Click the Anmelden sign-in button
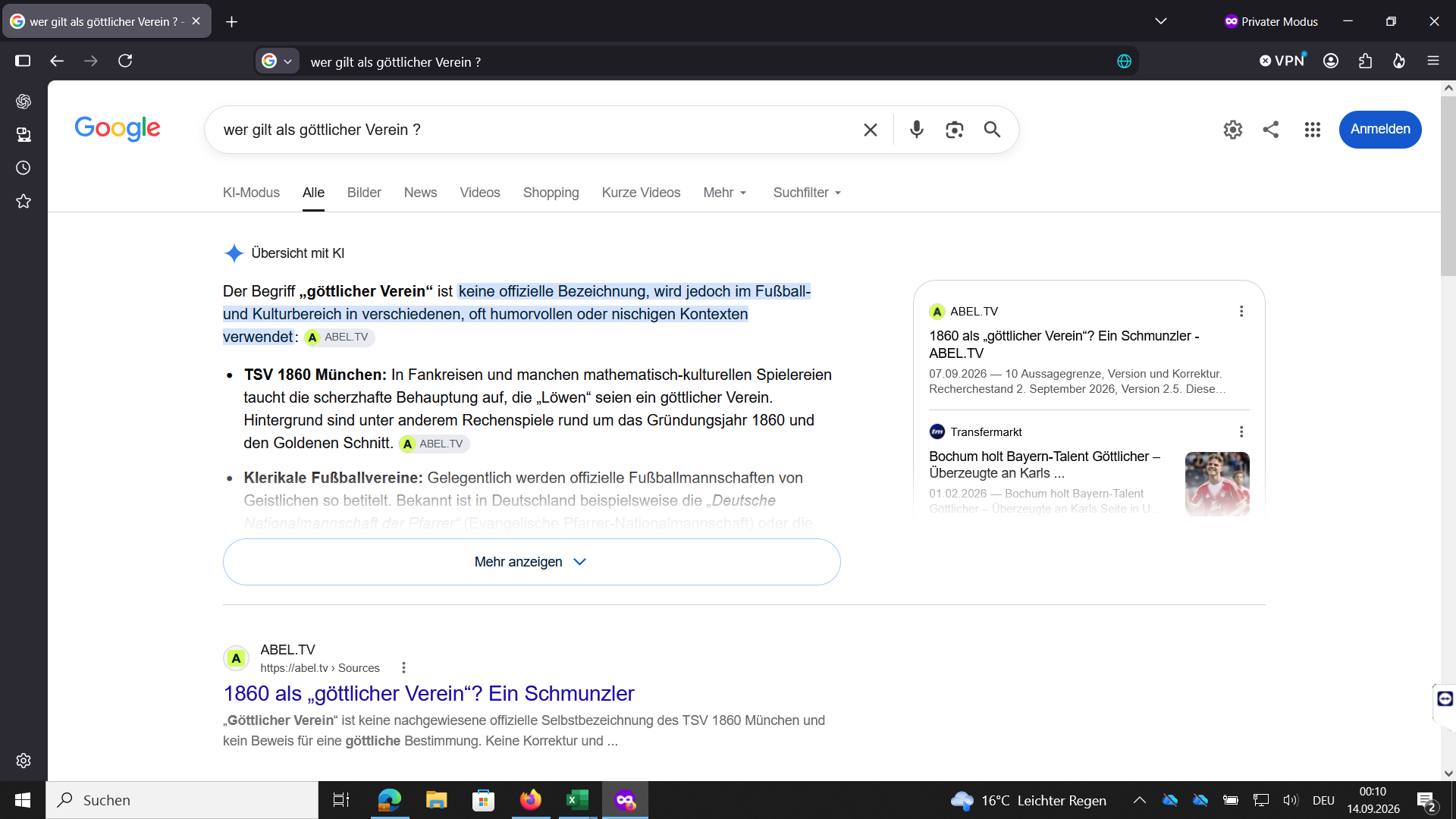Image resolution: width=1456 pixels, height=819 pixels. [1380, 130]
